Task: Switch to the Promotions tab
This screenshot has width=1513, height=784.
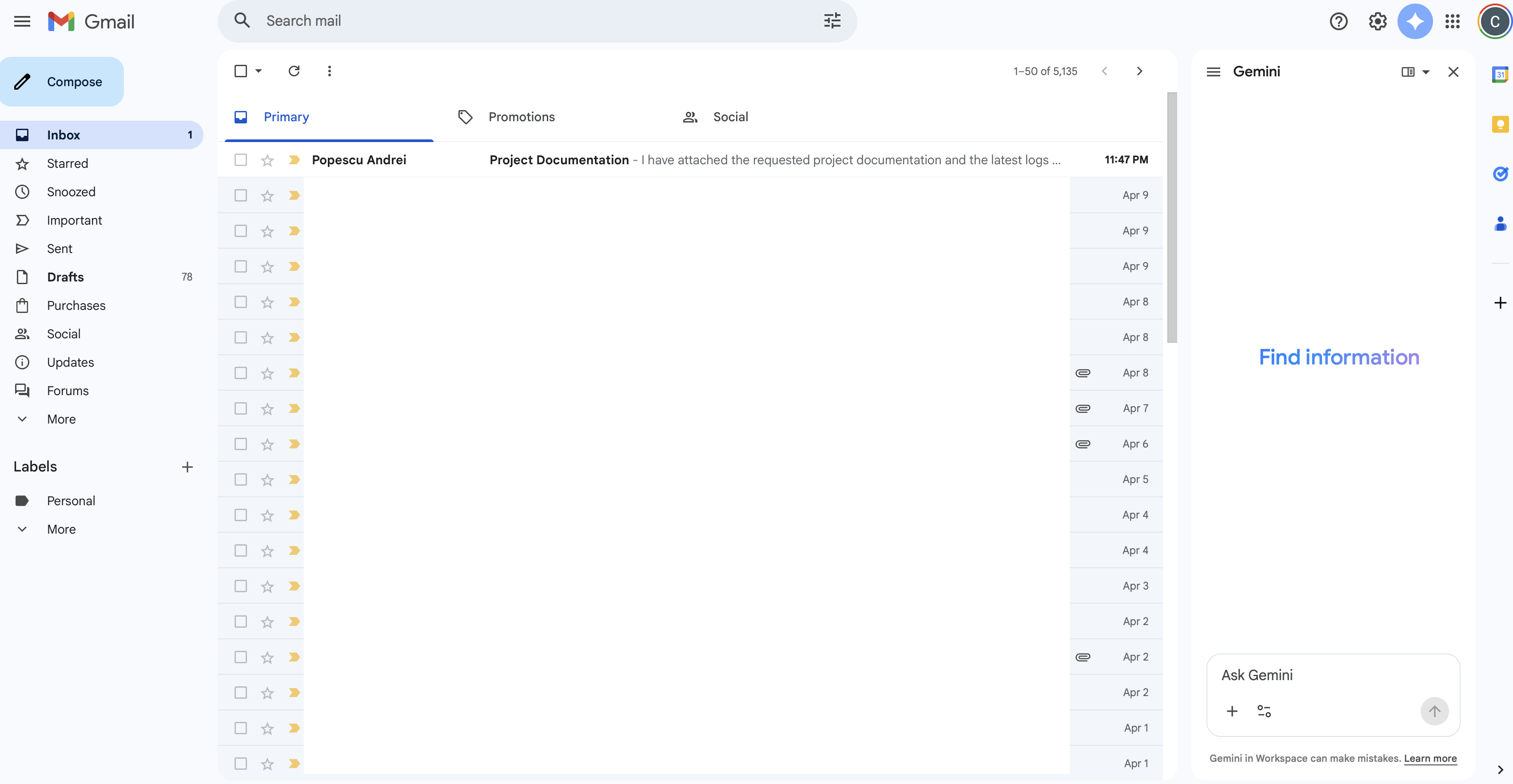Action: 521,117
